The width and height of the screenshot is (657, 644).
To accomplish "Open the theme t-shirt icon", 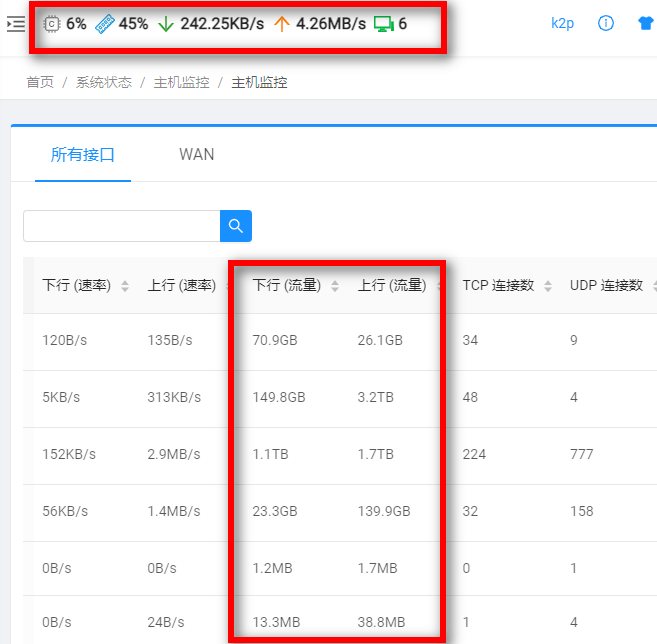I will pyautogui.click(x=646, y=24).
